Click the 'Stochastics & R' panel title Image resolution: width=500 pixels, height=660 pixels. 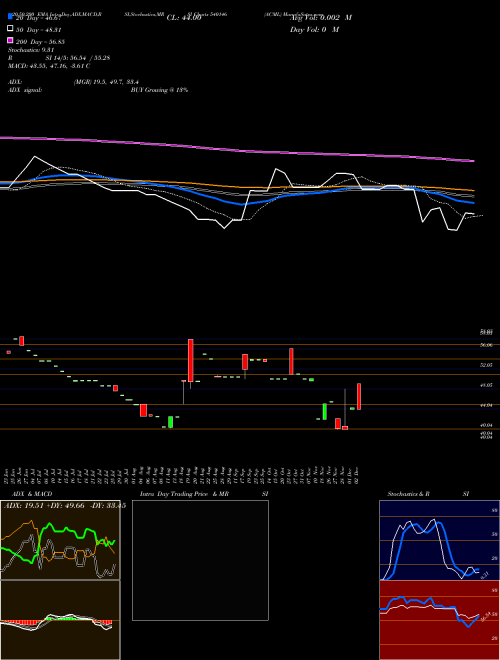[408, 494]
